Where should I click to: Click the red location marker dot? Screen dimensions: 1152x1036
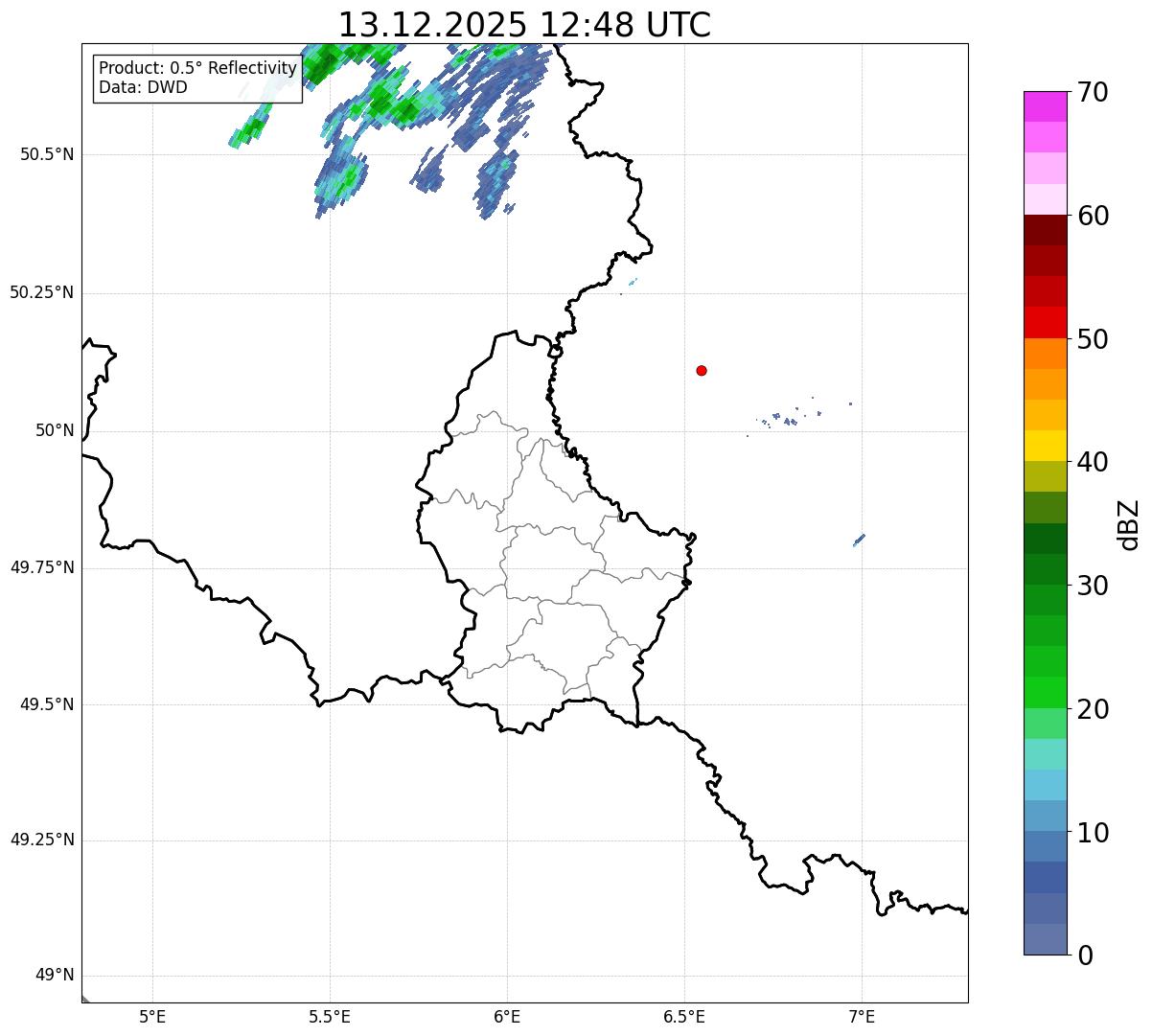tap(702, 370)
